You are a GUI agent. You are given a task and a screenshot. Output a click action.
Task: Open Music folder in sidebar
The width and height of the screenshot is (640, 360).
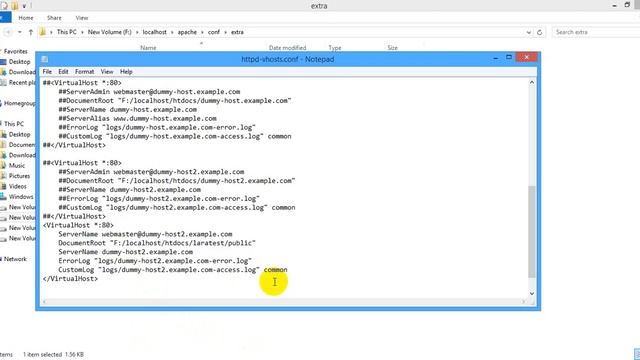17,165
